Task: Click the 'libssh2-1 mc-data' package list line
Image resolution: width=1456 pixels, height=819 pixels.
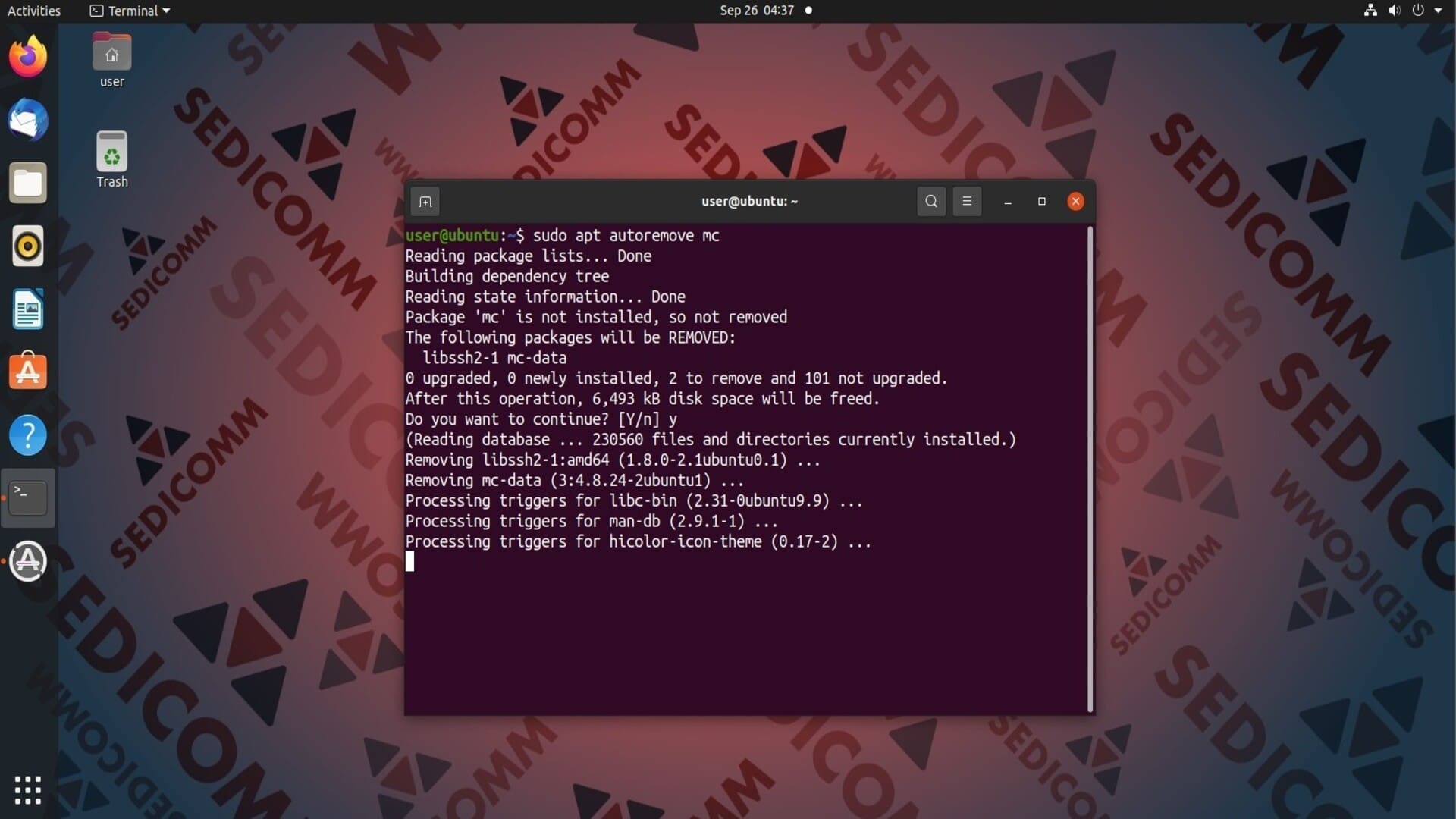Action: click(494, 359)
